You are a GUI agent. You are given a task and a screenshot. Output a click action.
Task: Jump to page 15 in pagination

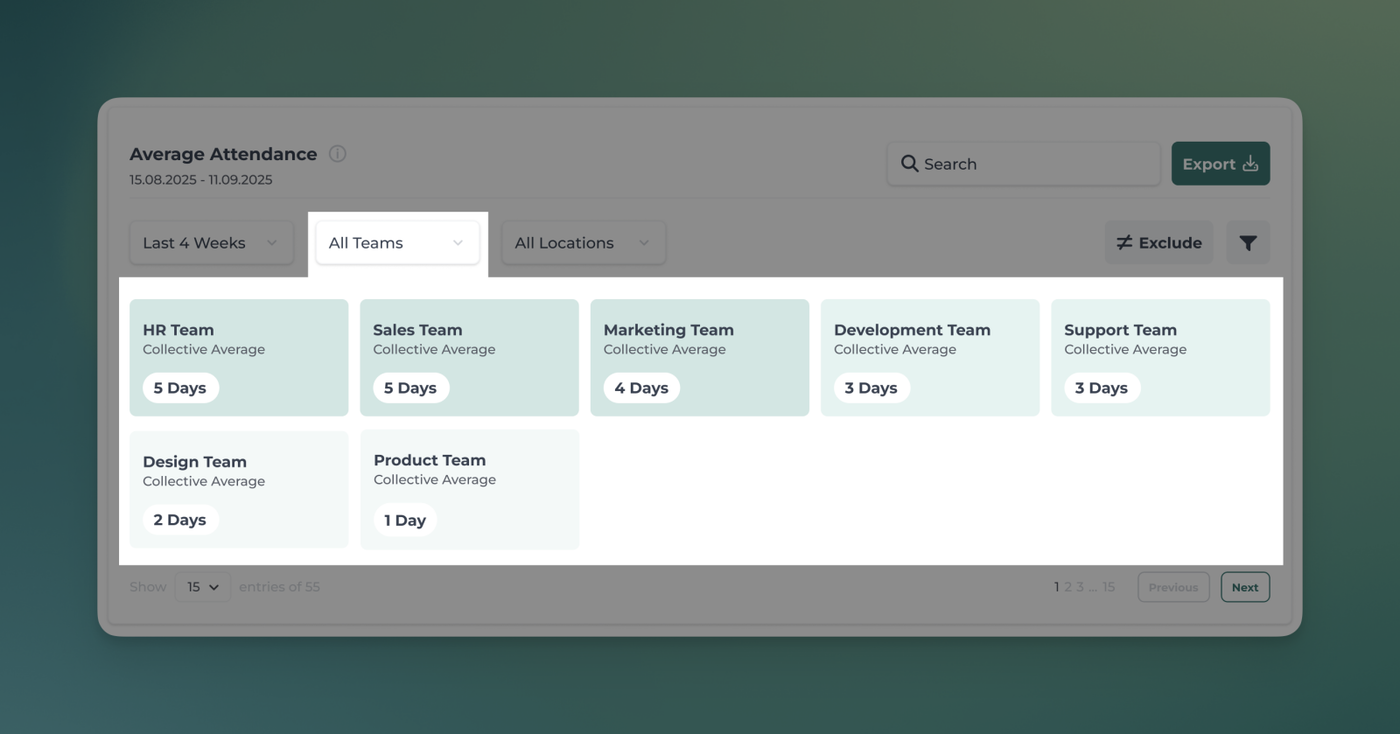[1108, 587]
